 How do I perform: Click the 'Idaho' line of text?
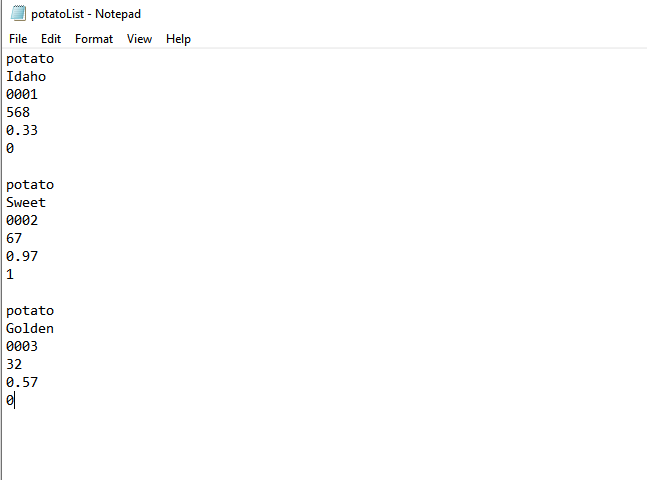point(26,76)
